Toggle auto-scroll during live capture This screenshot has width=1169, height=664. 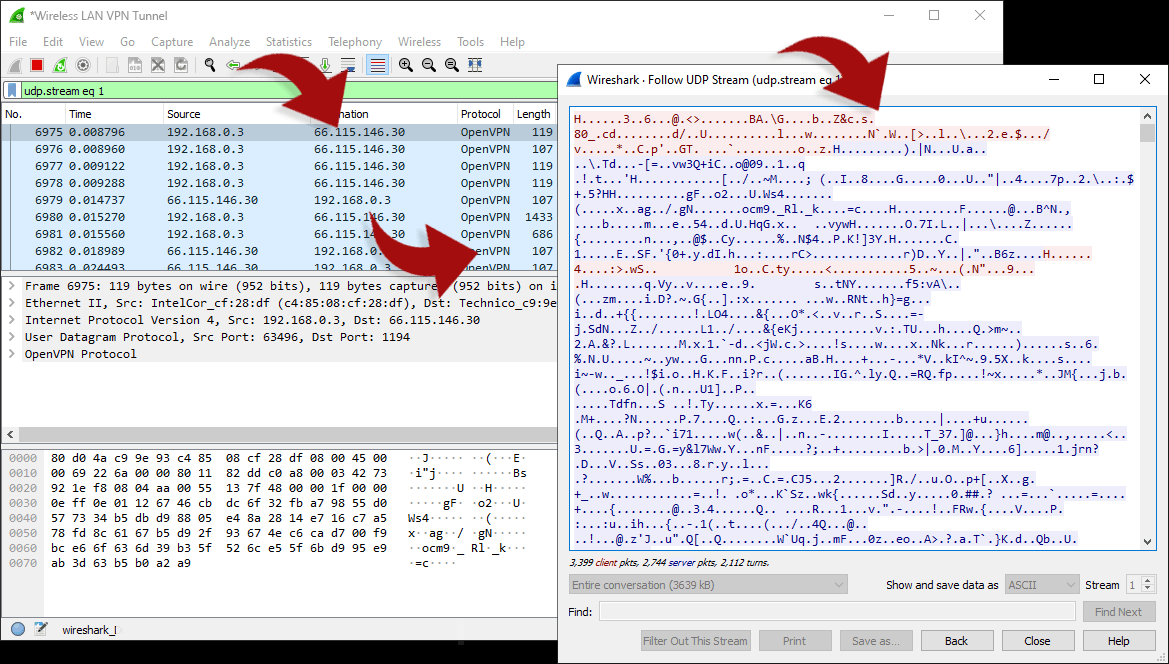point(348,66)
